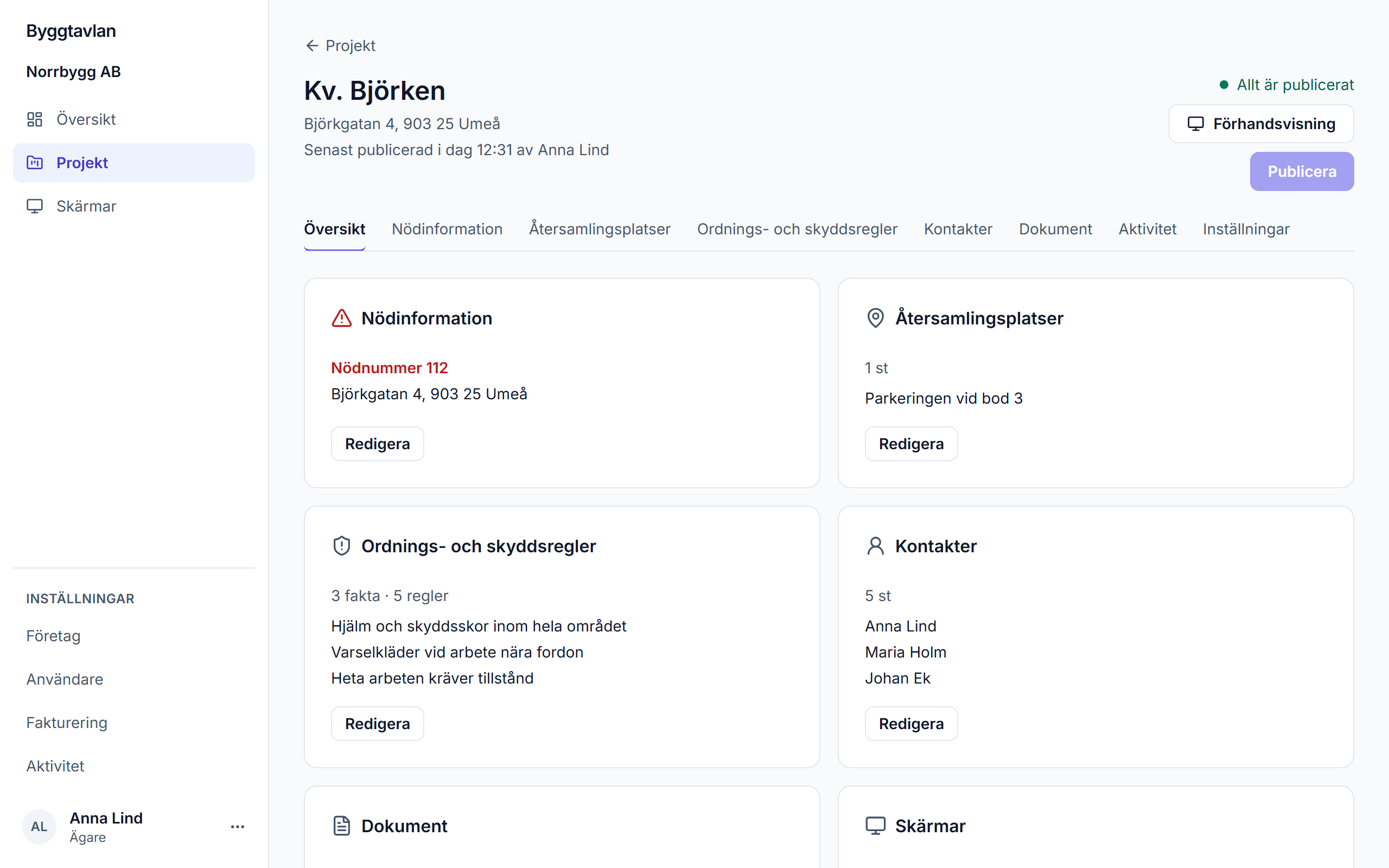Open the Förhandsvisning preview
Screen dimensions: 1389x868
tap(1261, 124)
